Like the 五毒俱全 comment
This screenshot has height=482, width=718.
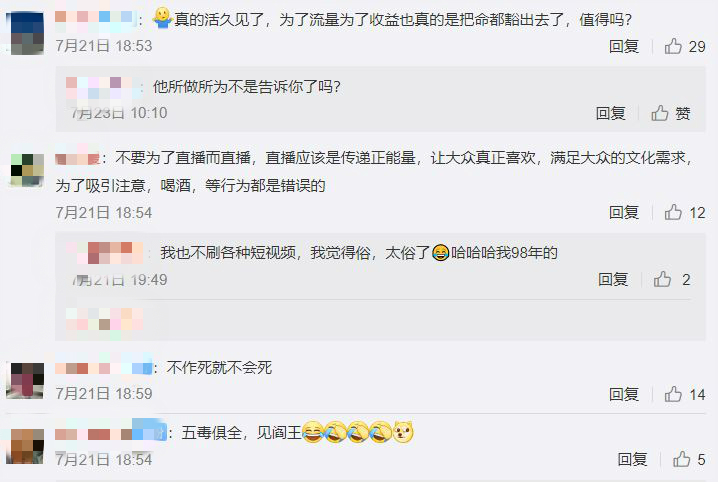coord(689,459)
